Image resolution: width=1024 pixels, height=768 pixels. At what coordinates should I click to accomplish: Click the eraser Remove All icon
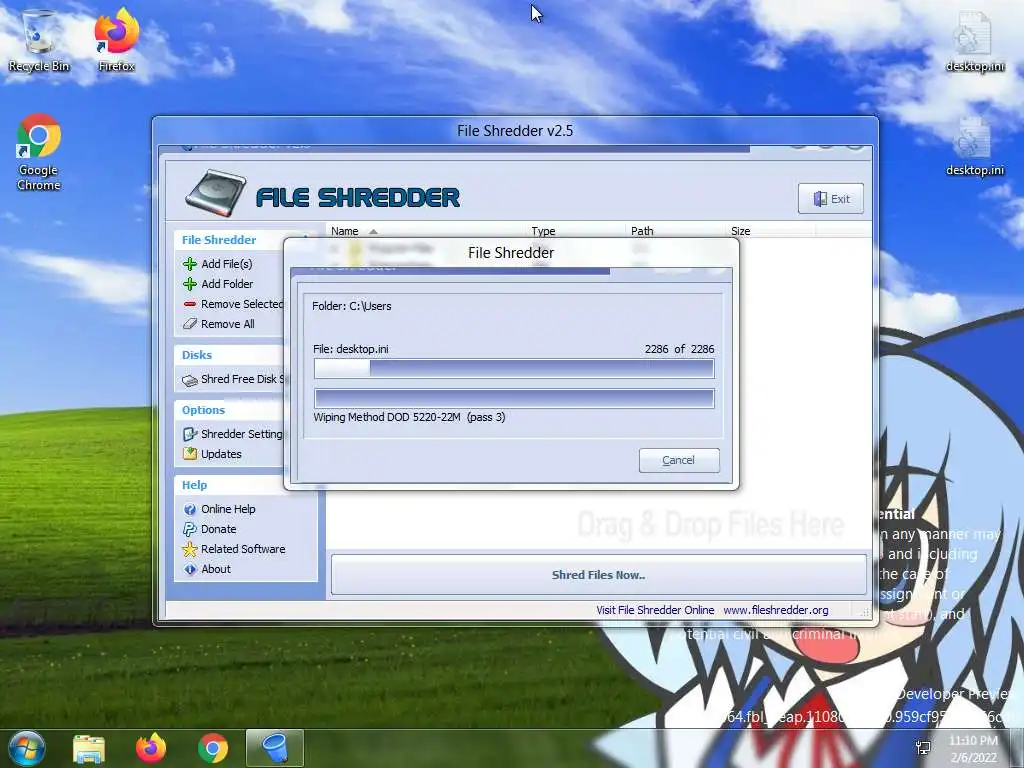coord(190,324)
